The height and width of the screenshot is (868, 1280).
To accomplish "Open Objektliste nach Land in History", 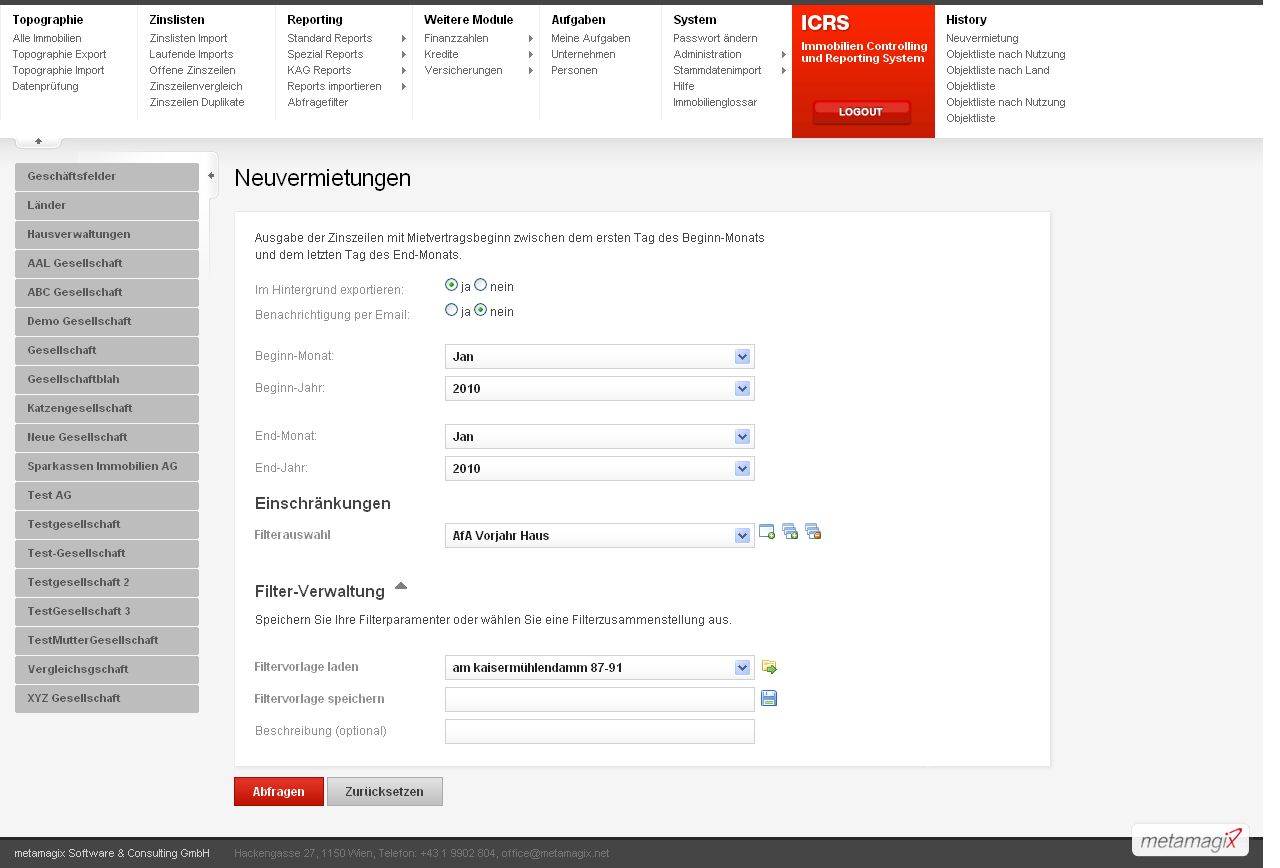I will [998, 70].
